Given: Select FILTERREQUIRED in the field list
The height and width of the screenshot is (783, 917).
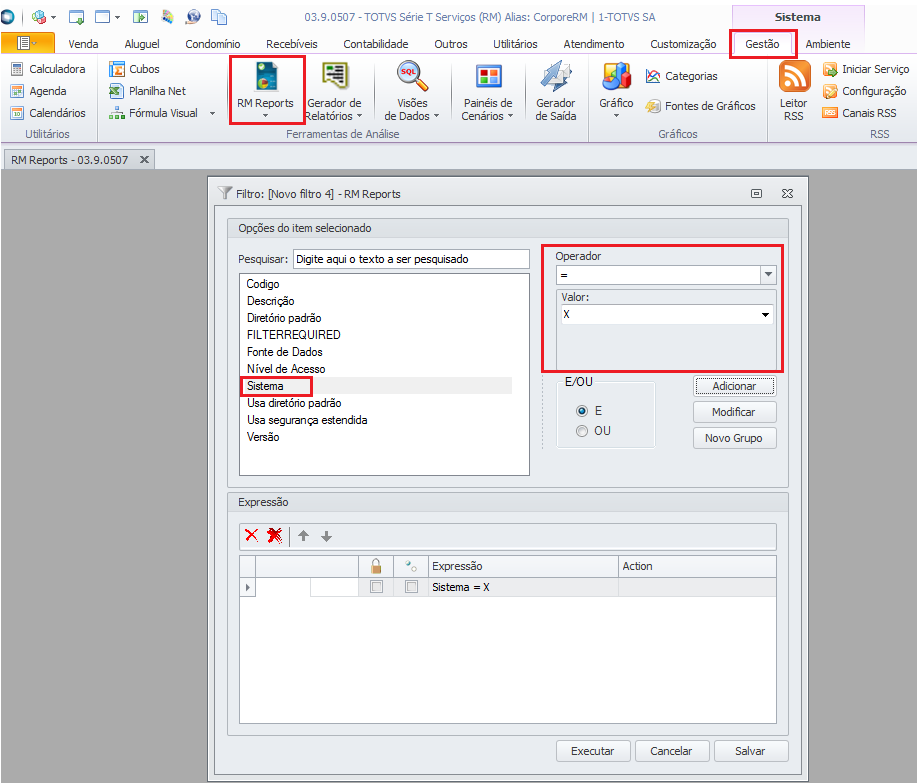Looking at the screenshot, I should (294, 334).
